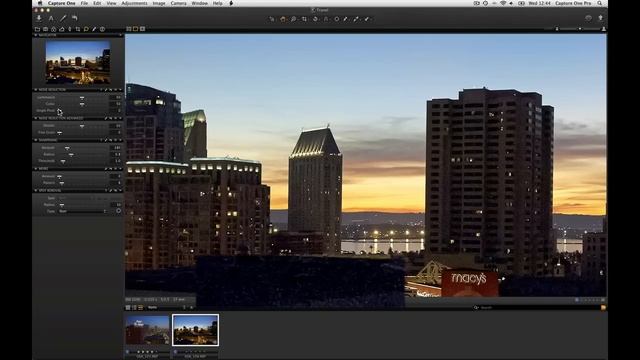Open the Capture camera tool tab
The height and width of the screenshot is (360, 640).
(x=45, y=29)
